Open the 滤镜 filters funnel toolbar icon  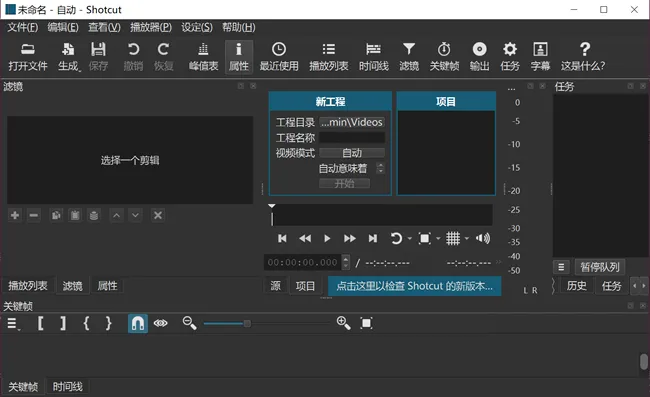pyautogui.click(x=409, y=57)
